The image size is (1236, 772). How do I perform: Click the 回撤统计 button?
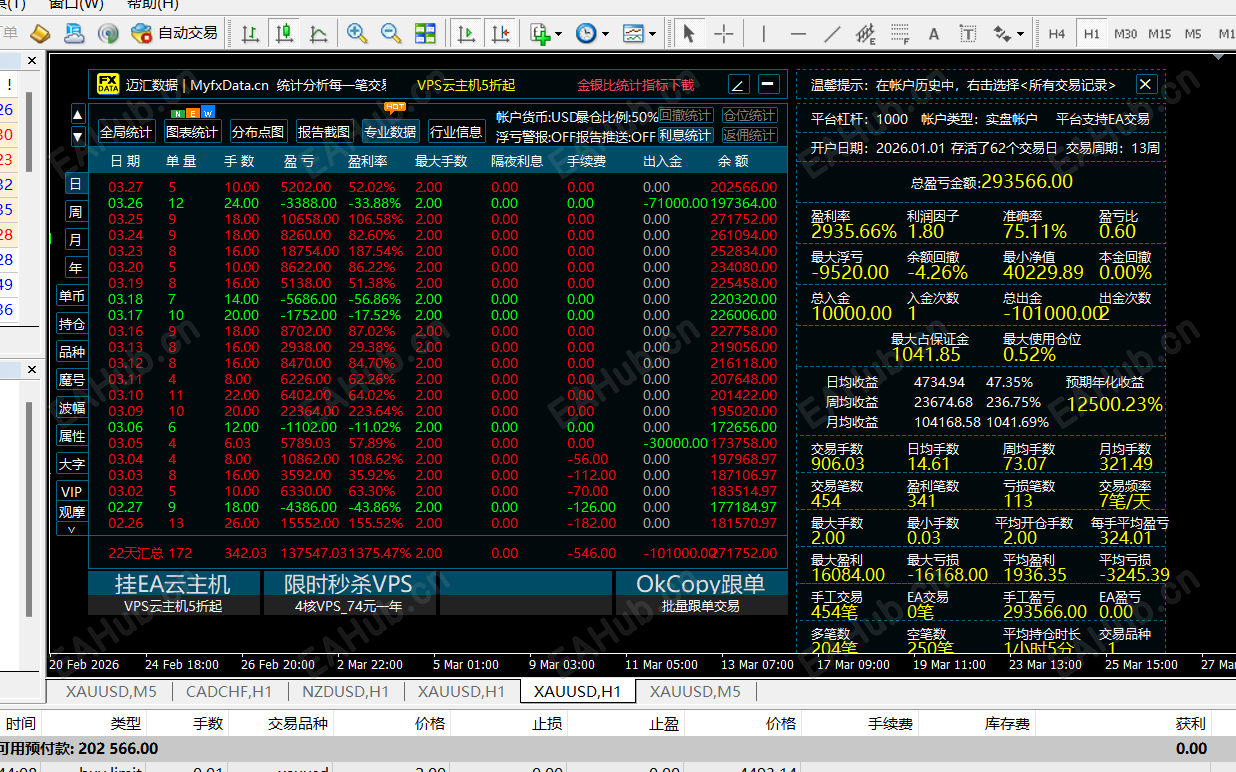tap(686, 116)
